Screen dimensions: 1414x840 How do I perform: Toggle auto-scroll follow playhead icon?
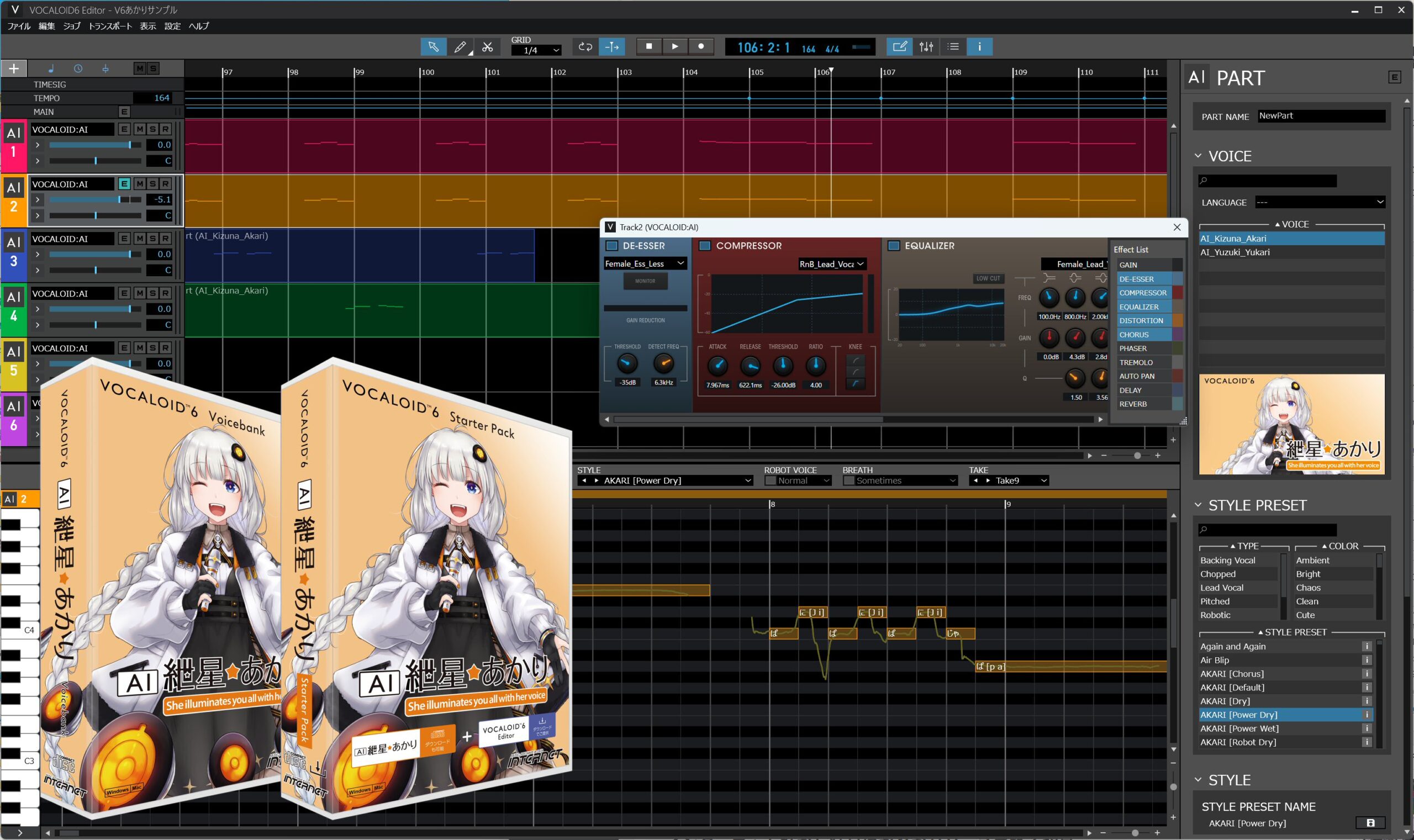(x=612, y=47)
